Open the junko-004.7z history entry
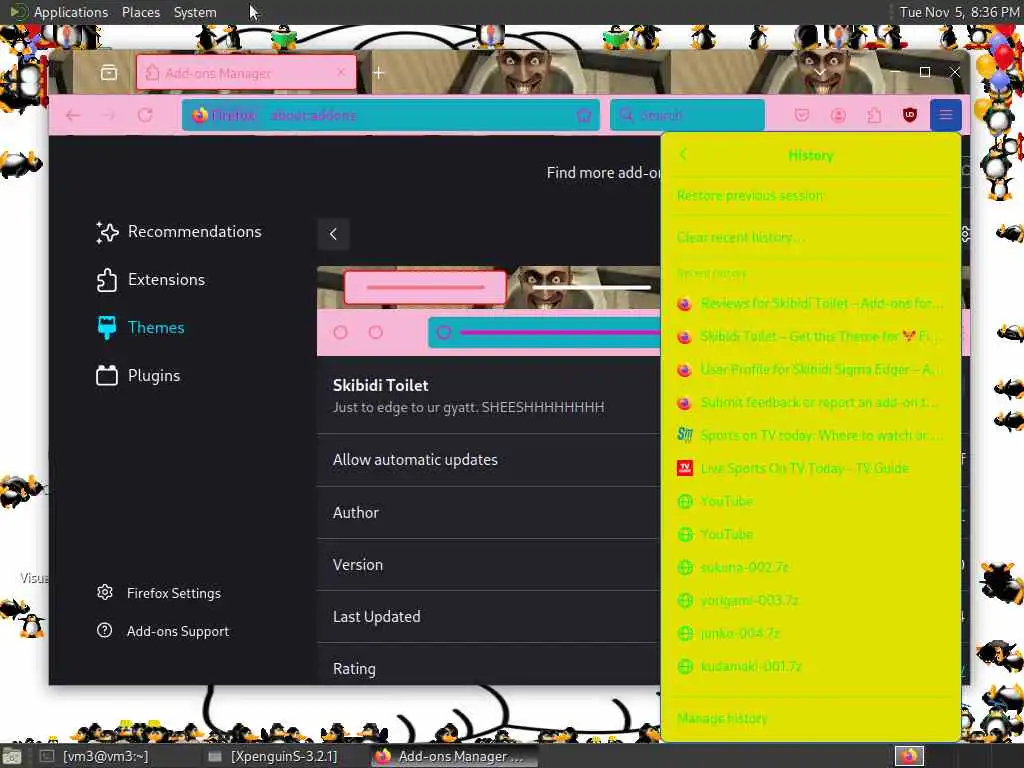The height and width of the screenshot is (768, 1024). point(810,633)
